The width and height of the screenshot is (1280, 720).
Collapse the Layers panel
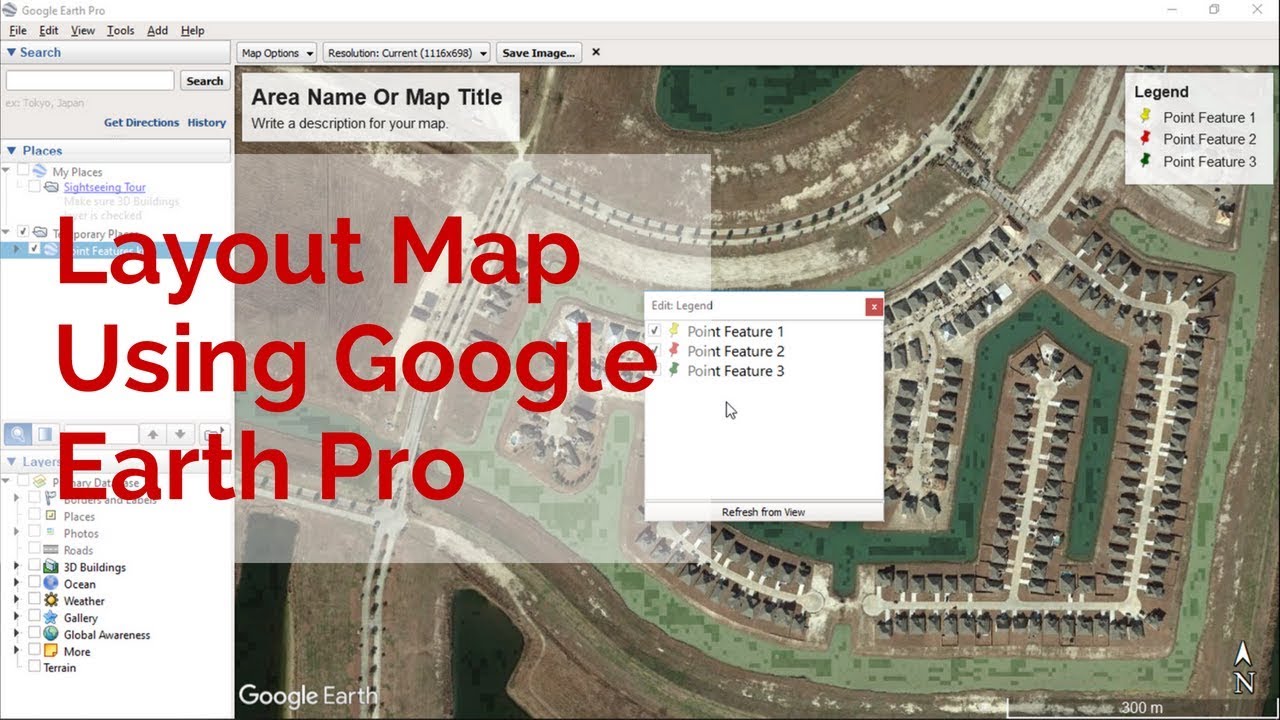pyautogui.click(x=11, y=461)
